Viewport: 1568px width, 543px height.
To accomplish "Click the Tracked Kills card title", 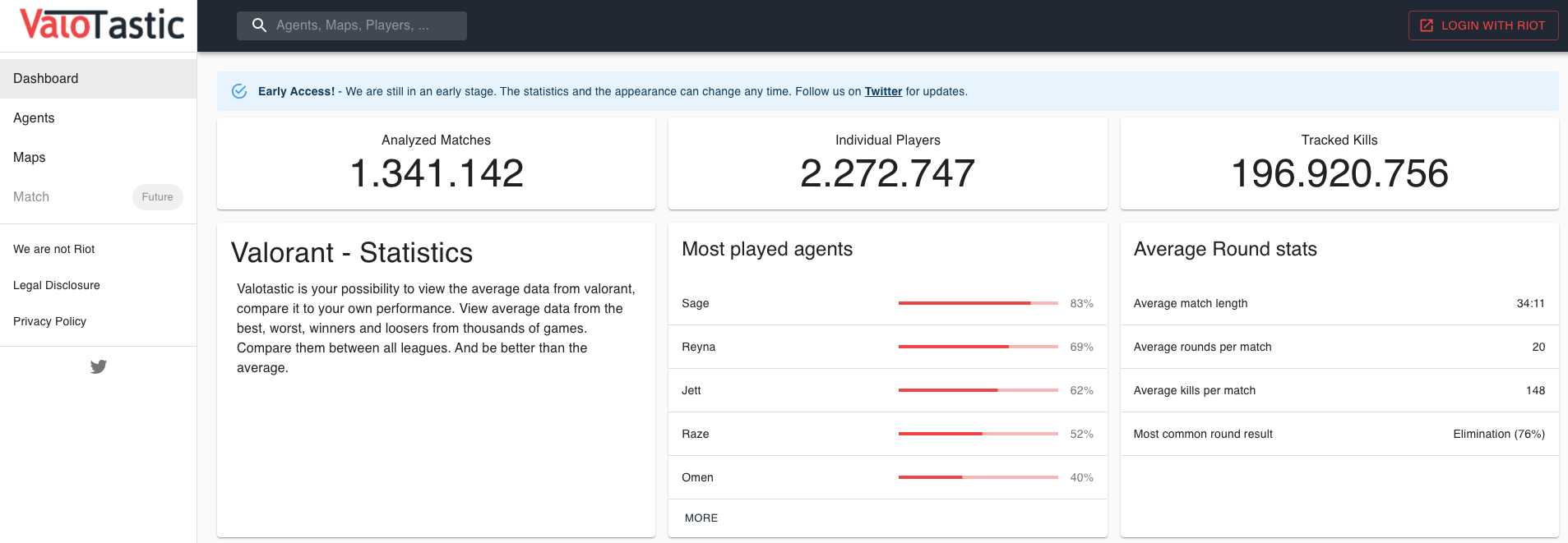I will 1339,140.
